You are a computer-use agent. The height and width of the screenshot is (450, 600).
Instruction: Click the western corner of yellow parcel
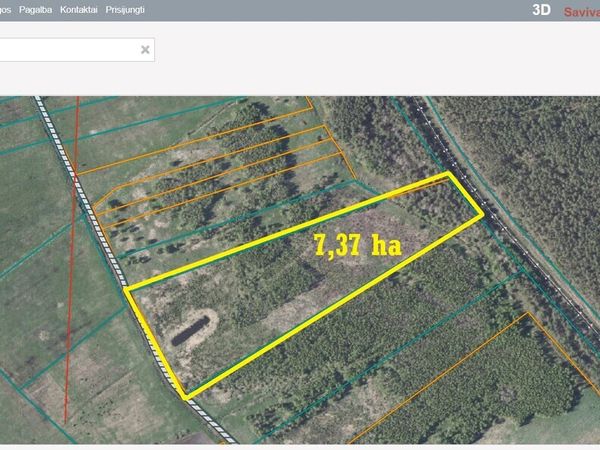point(126,291)
